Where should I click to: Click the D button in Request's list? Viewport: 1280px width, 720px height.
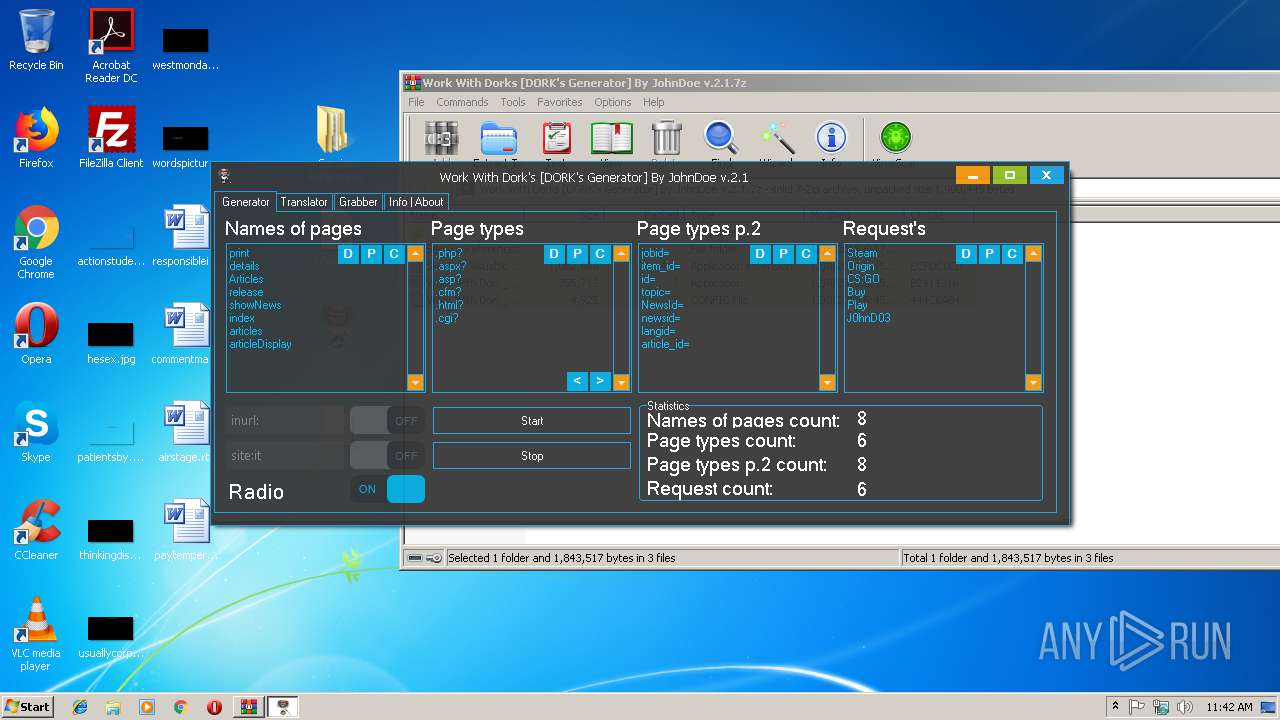coord(966,254)
